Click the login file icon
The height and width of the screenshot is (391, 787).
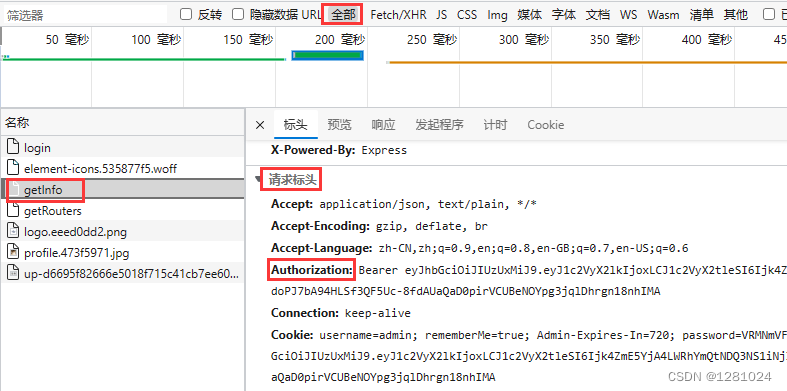click(14, 147)
